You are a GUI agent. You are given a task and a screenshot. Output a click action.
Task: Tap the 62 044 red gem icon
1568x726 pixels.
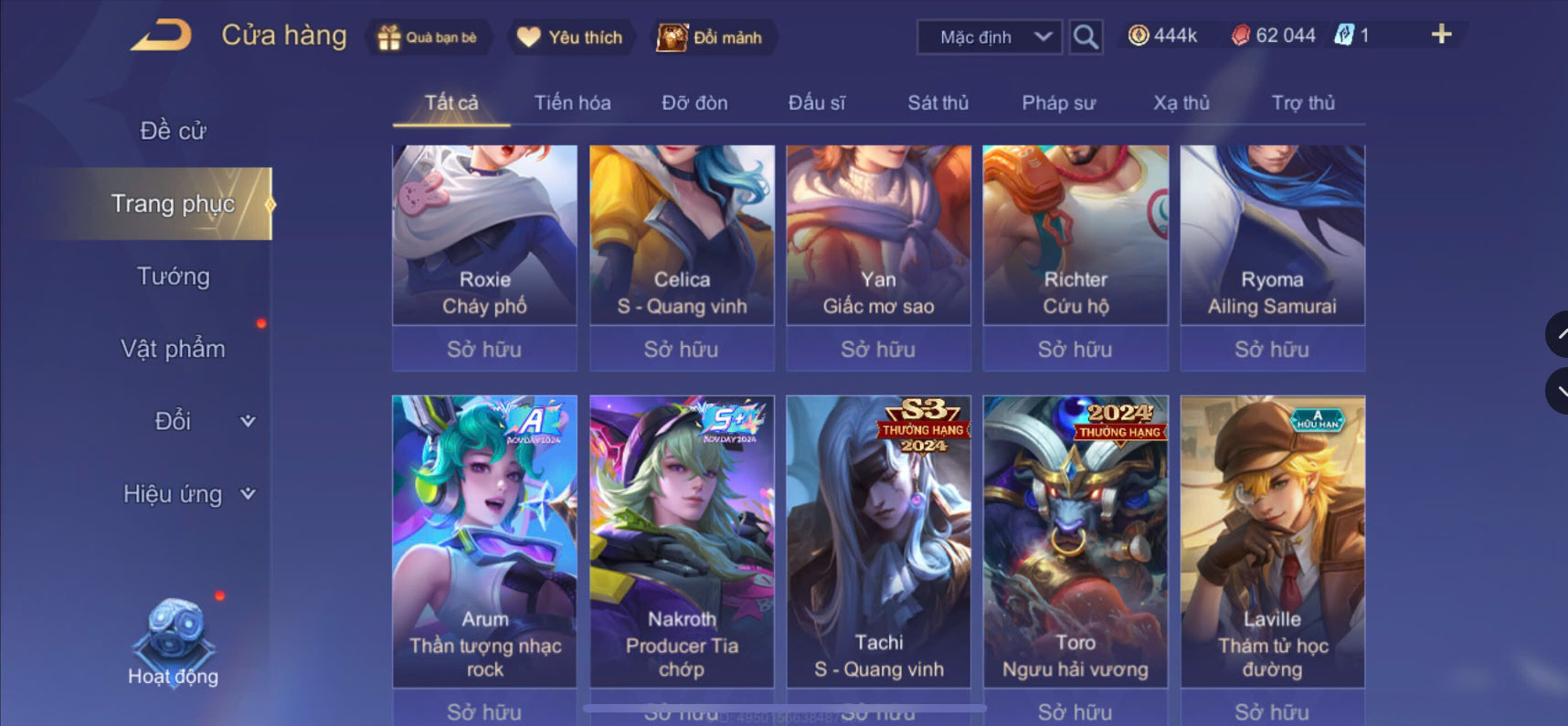pyautogui.click(x=1241, y=36)
